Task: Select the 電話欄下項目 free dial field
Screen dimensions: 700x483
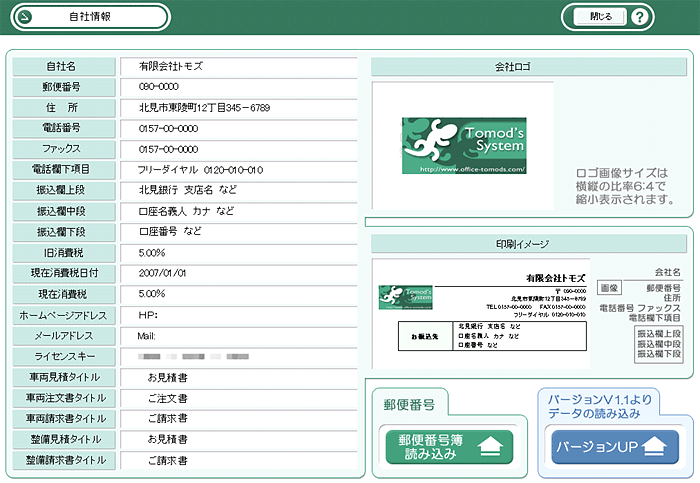Action: [x=238, y=170]
